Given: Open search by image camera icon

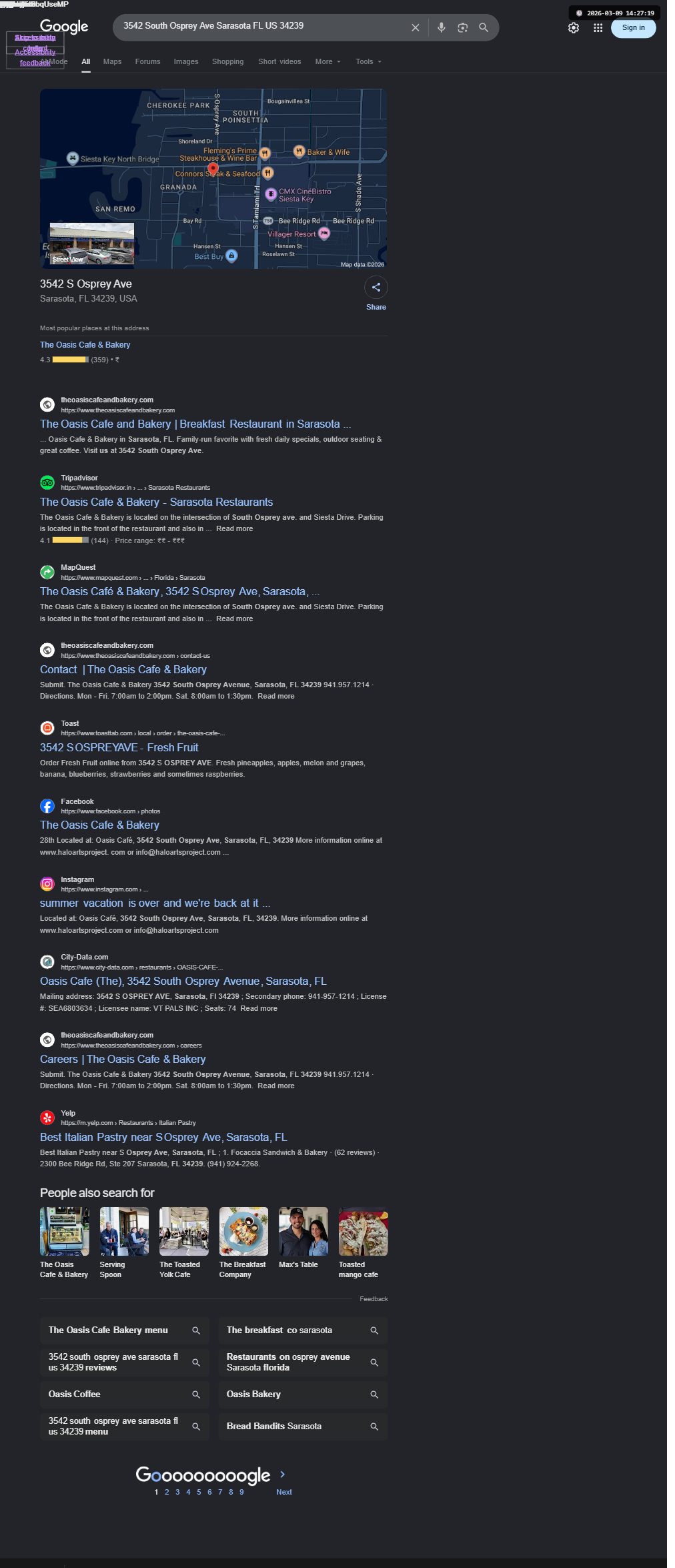Looking at the screenshot, I should [462, 27].
